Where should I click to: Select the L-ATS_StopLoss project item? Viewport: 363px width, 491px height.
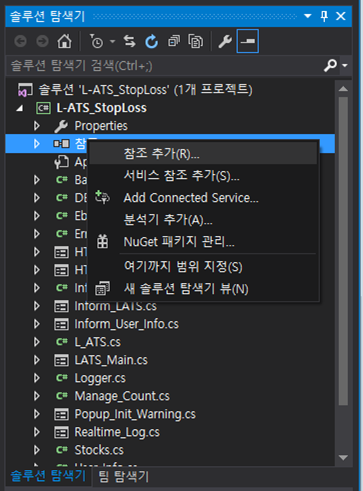coord(101,108)
